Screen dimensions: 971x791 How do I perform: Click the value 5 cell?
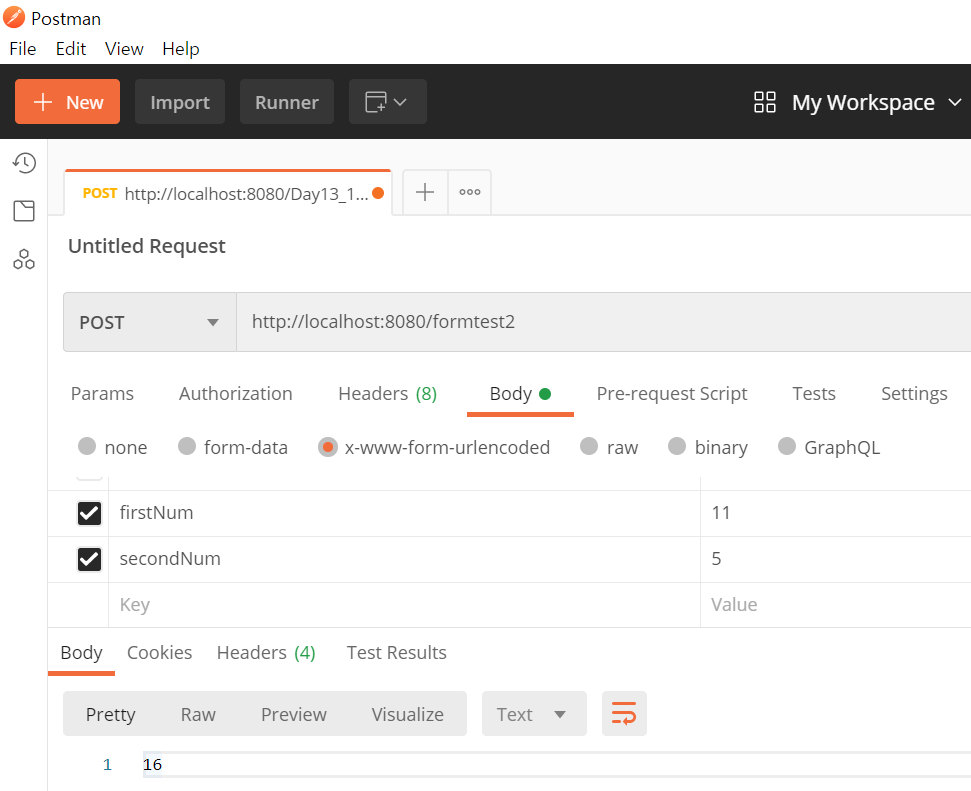click(836, 559)
